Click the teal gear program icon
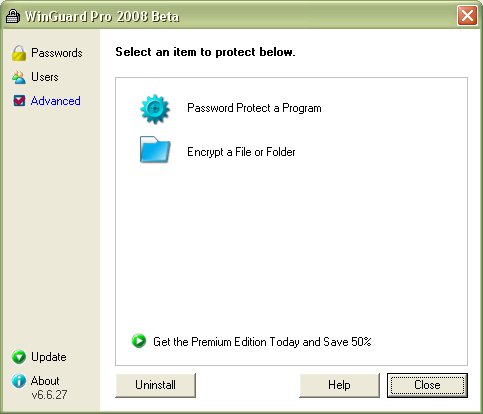This screenshot has height=414, width=483. [155, 109]
